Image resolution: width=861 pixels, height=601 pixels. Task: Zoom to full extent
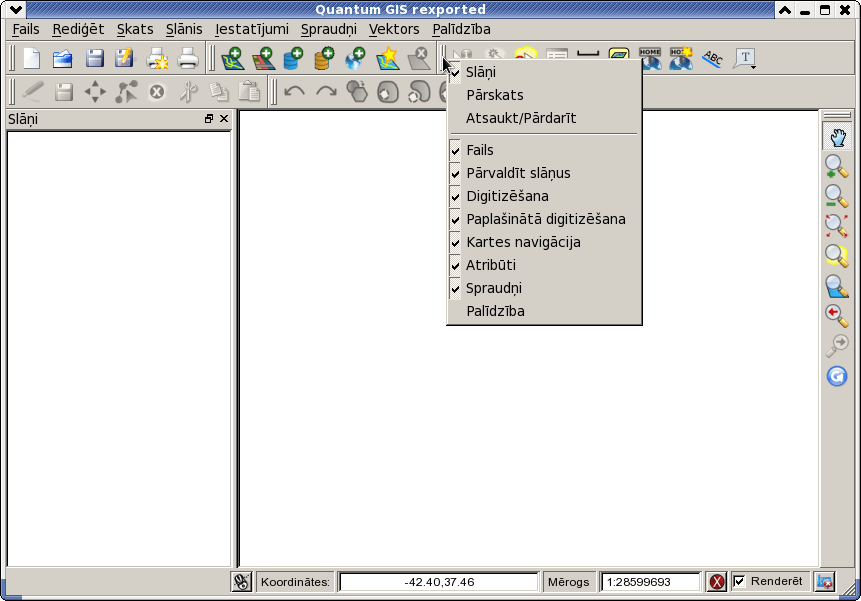tap(837, 226)
